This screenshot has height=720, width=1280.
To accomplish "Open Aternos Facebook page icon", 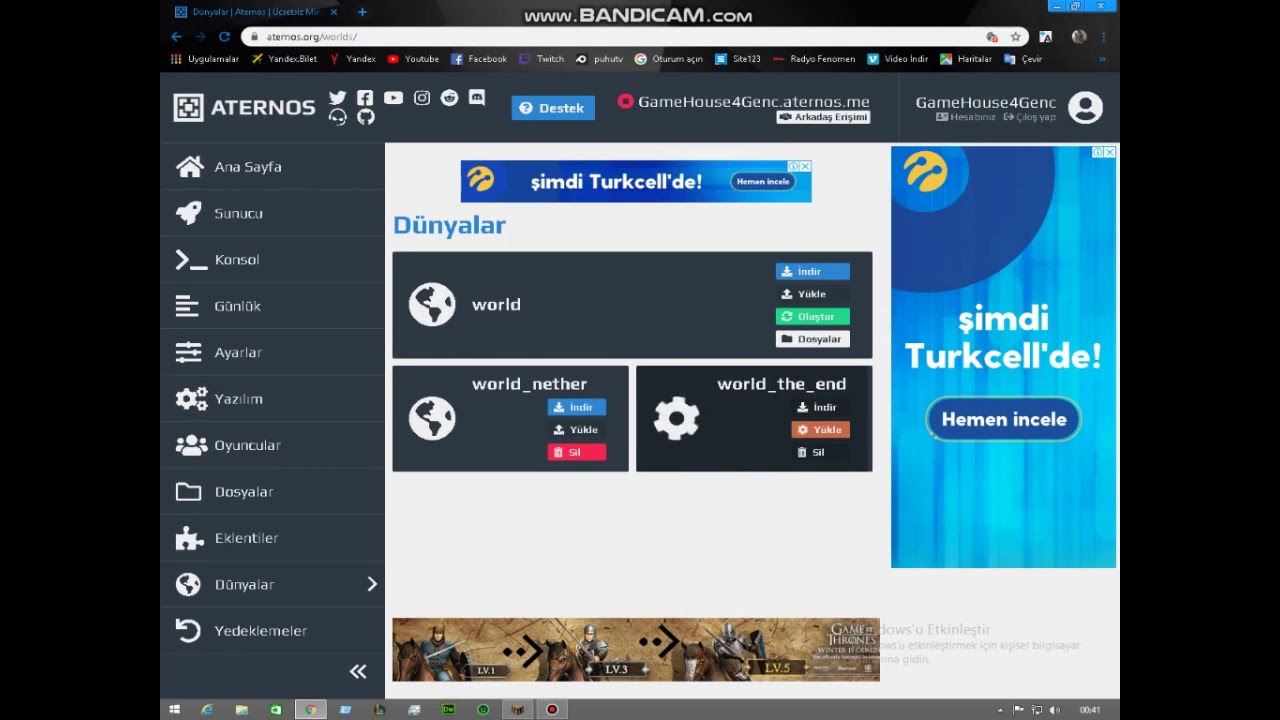I will pos(365,98).
